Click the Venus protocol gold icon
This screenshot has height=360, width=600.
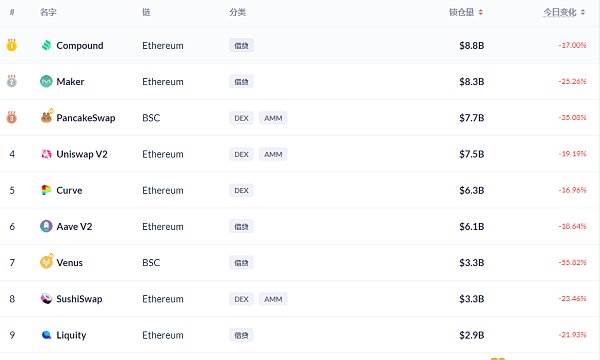[47, 261]
